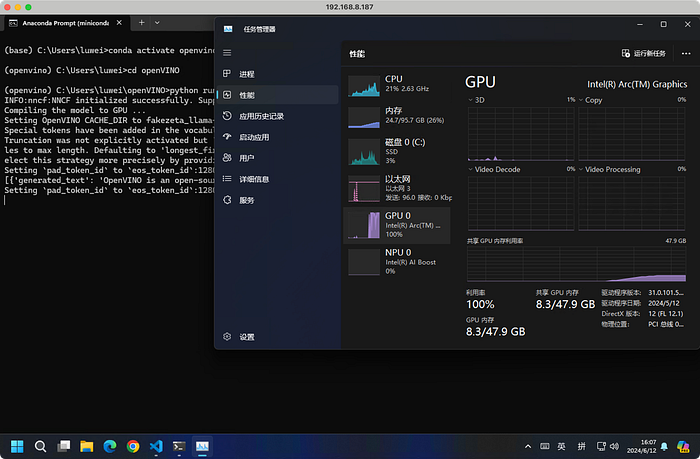Click 运行新任务 (Run new task)

tap(643, 54)
